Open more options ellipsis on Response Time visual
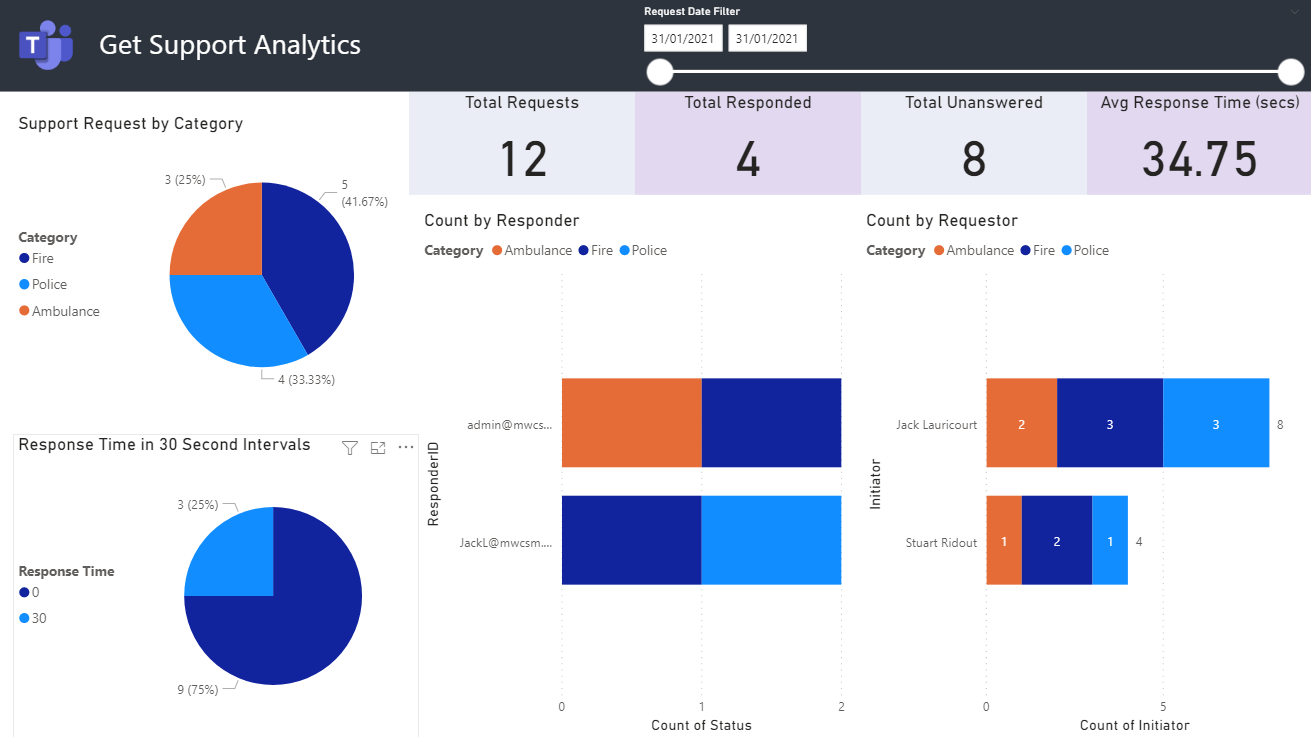Image resolution: width=1311 pixels, height=737 pixels. point(406,448)
